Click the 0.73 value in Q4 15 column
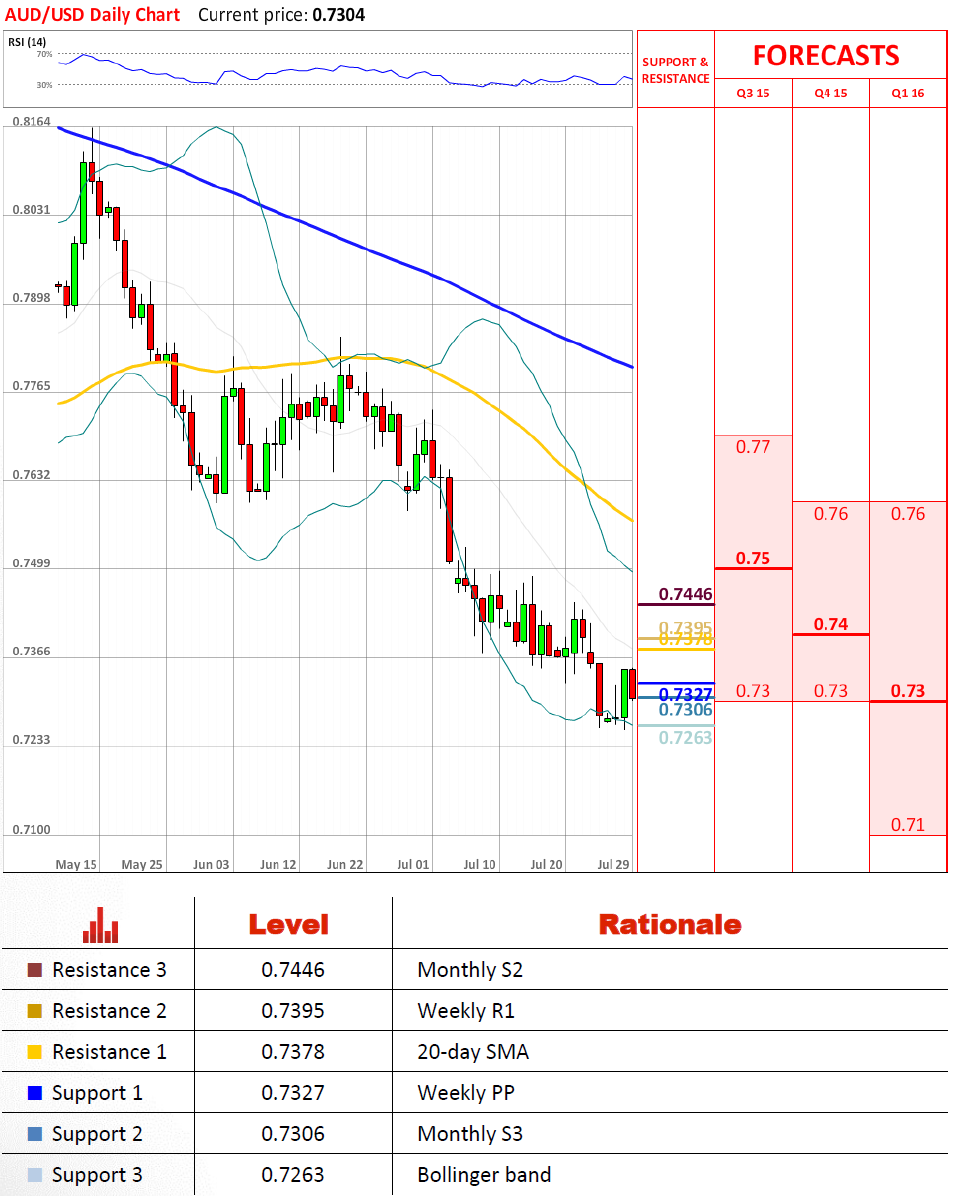Image resolution: width=961 pixels, height=1196 pixels. (831, 691)
